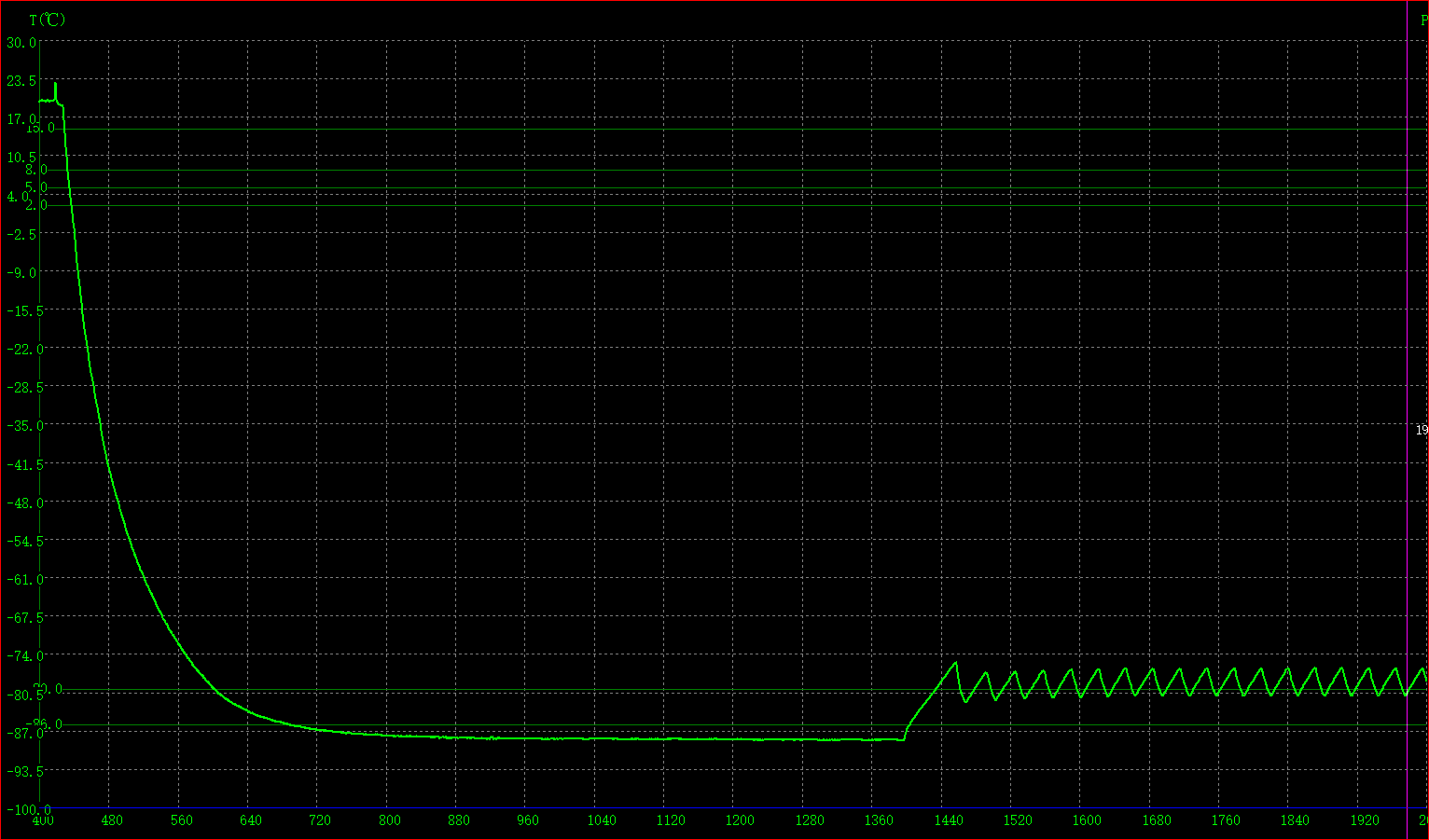The width and height of the screenshot is (1429, 840).
Task: Click the 15.0 horizontal threshold line label
Action: (39, 129)
